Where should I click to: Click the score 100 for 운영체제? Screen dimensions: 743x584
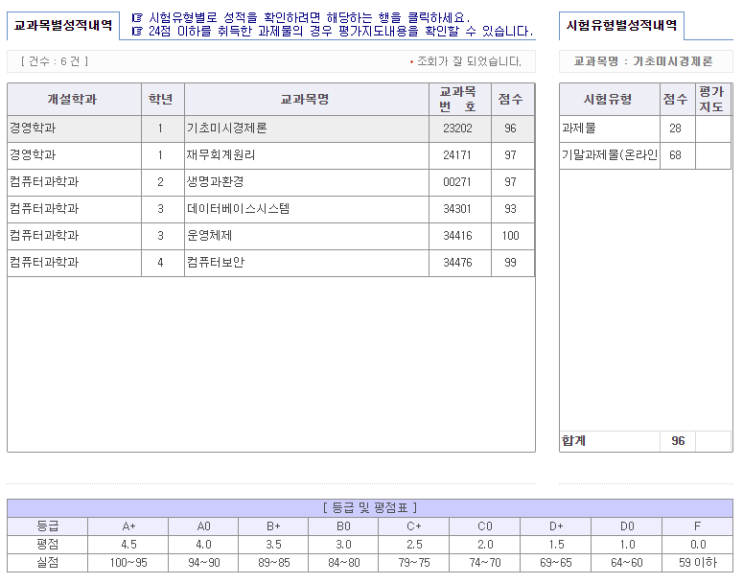[511, 236]
